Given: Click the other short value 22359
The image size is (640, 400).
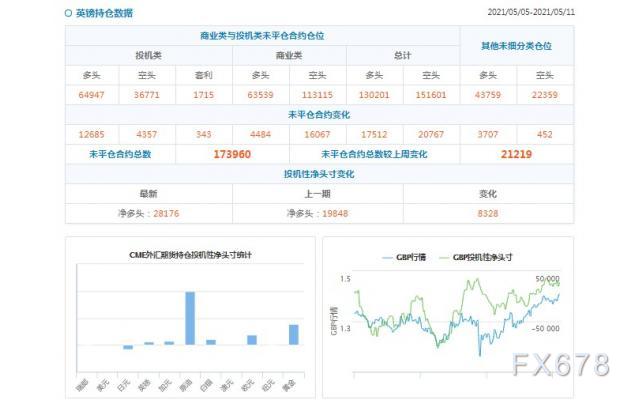Looking at the screenshot, I should click(544, 95).
